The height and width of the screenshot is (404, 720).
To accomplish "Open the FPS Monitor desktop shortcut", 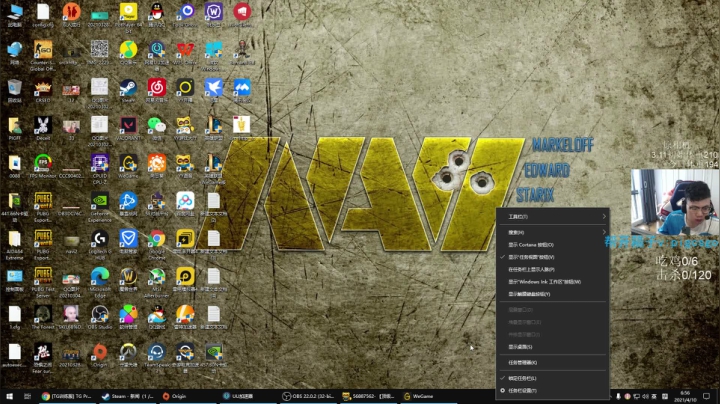I will pyautogui.click(x=43, y=167).
